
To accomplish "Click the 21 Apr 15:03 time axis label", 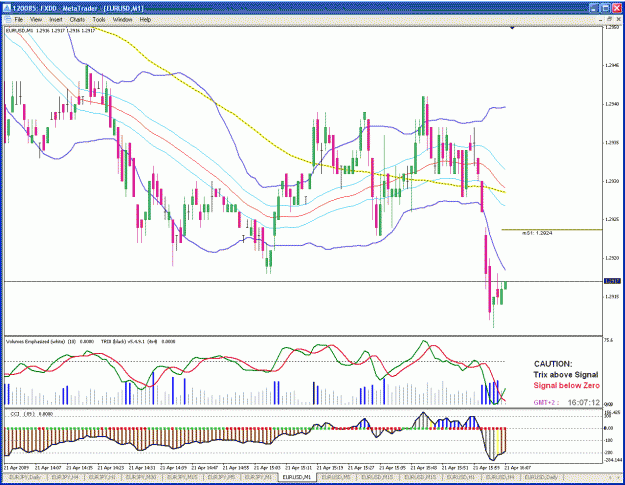I will [267, 467].
